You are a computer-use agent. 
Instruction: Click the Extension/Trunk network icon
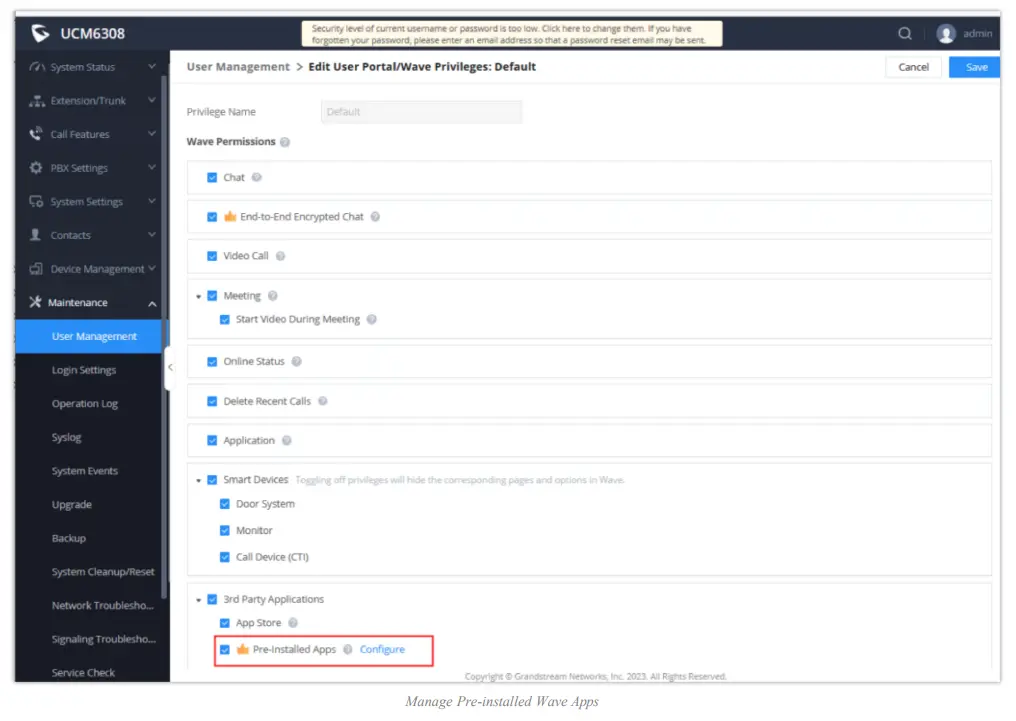tap(37, 100)
